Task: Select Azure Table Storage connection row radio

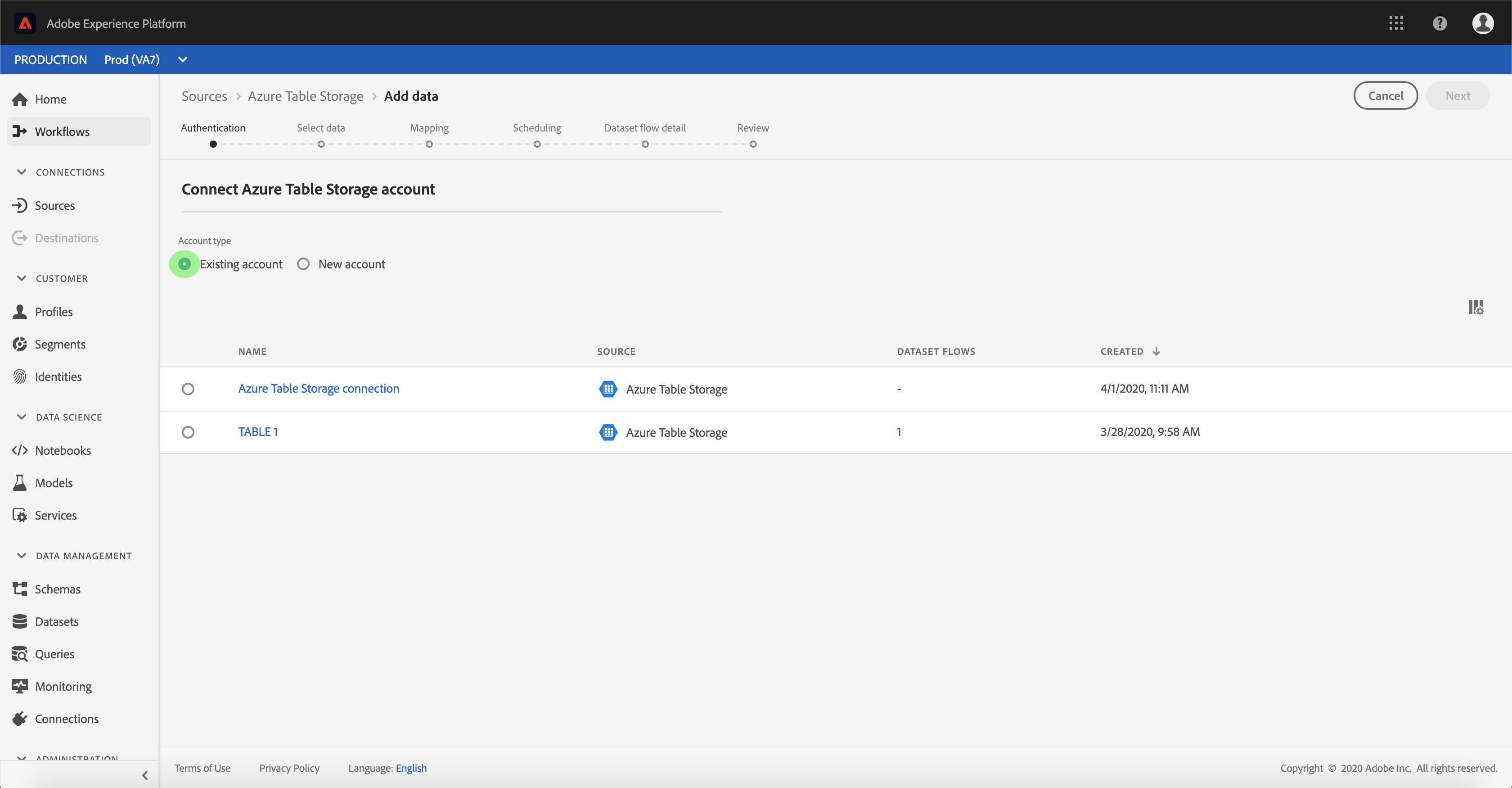Action: (188, 389)
